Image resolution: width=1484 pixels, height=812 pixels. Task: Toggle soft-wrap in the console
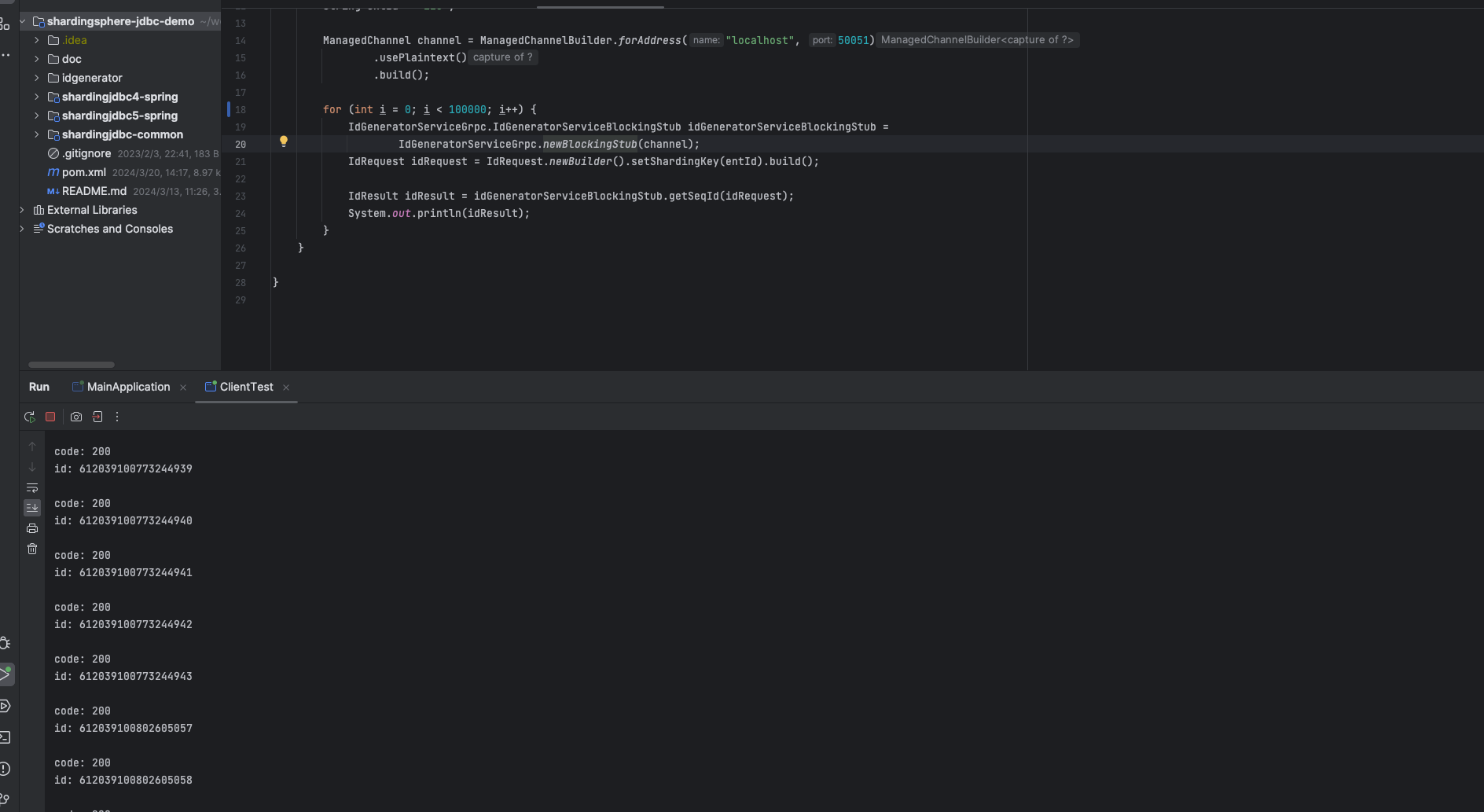pyautogui.click(x=32, y=487)
